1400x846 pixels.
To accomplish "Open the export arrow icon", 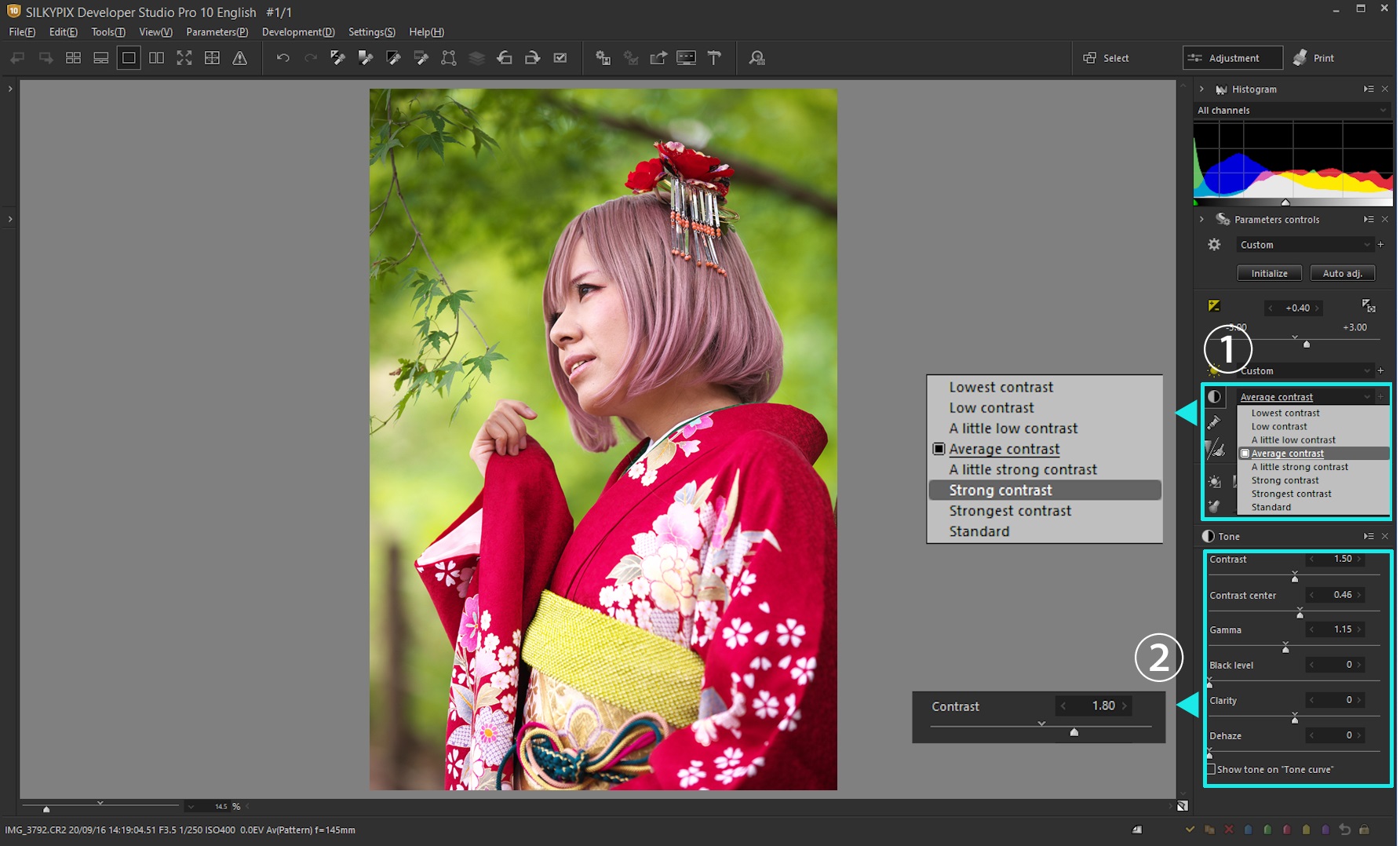I will point(658,58).
